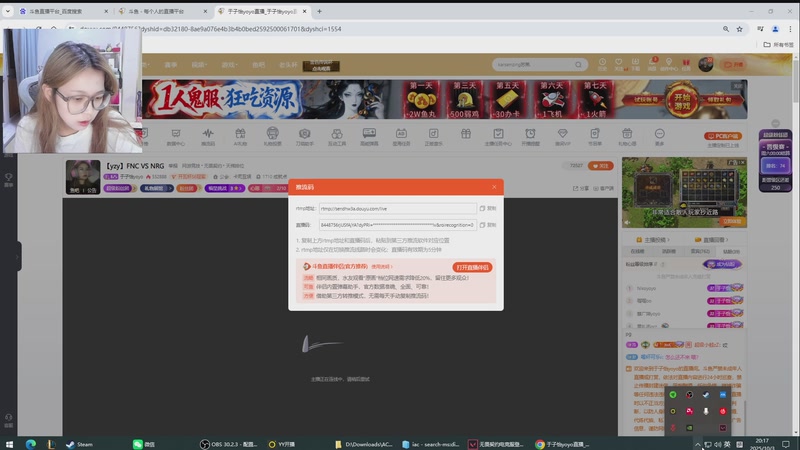This screenshot has height=450, width=800.
Task: Click the purple become-a-fan button
Action: (722, 264)
